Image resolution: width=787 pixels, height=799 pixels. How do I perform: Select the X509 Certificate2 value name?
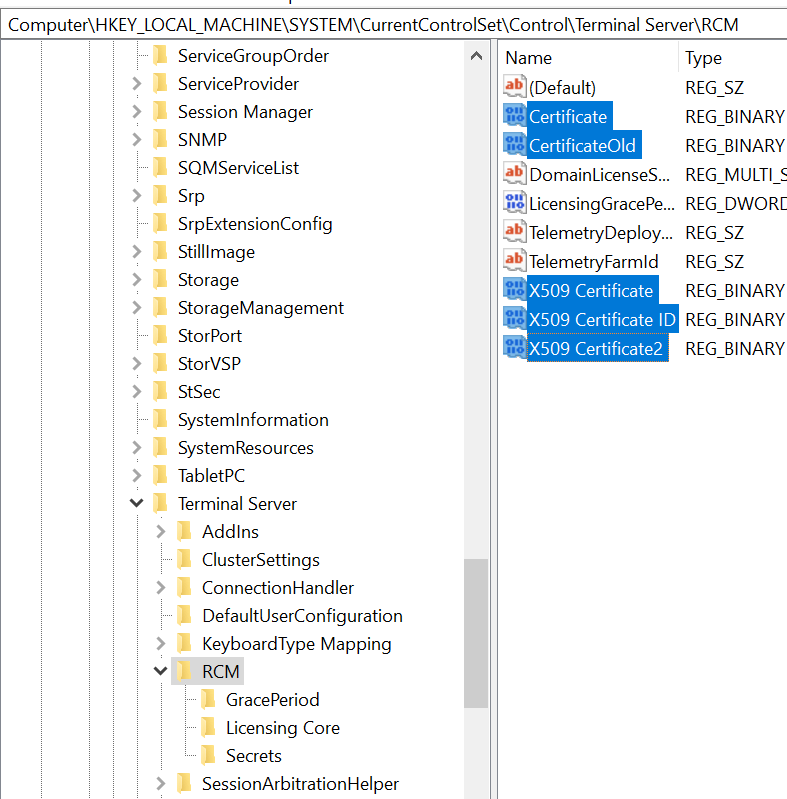[x=596, y=349]
